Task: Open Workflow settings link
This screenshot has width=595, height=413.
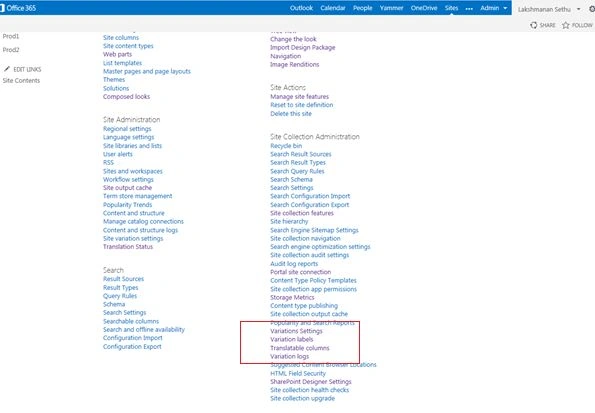Action: pos(128,180)
